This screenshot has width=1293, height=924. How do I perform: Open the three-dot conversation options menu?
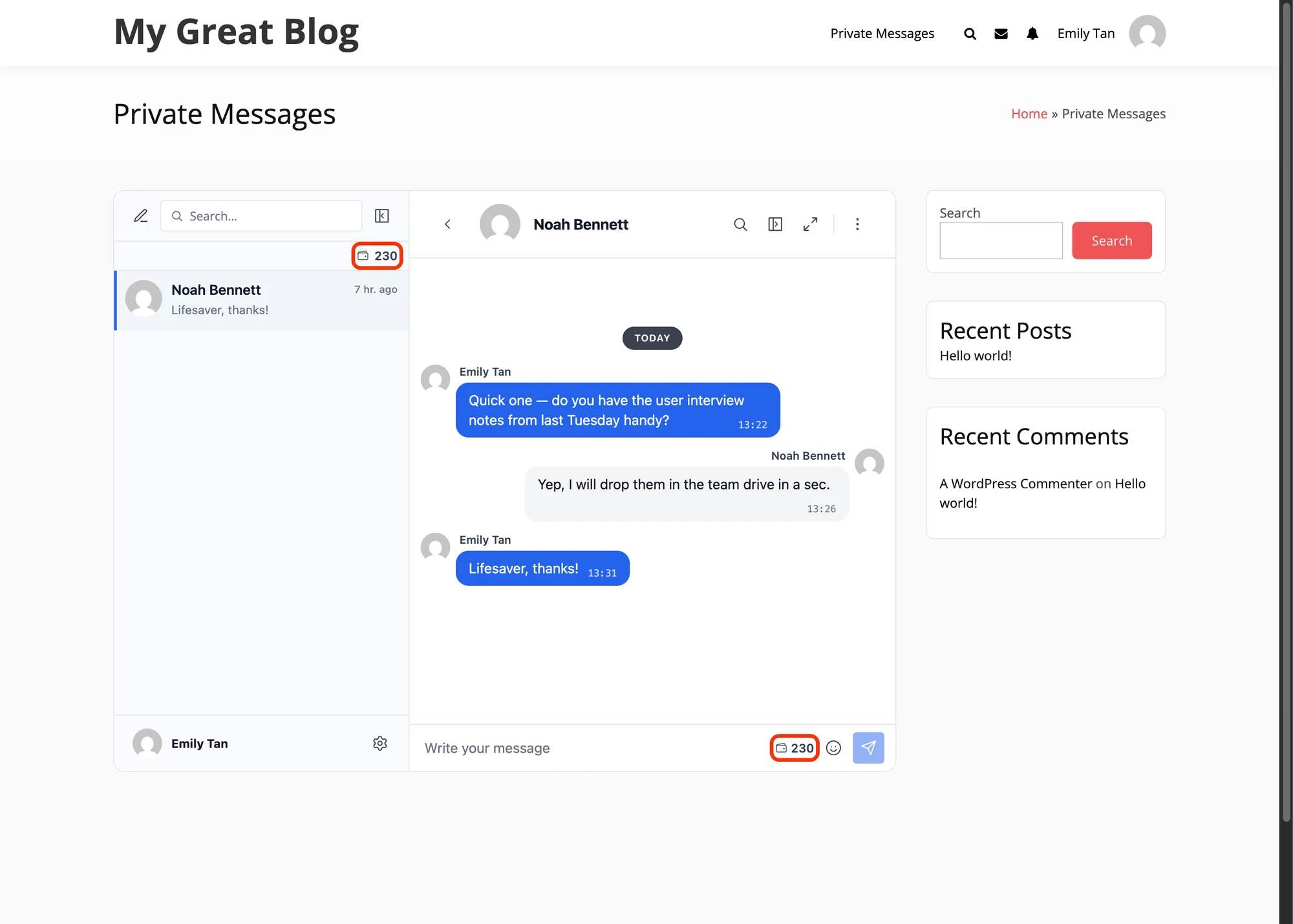point(857,224)
